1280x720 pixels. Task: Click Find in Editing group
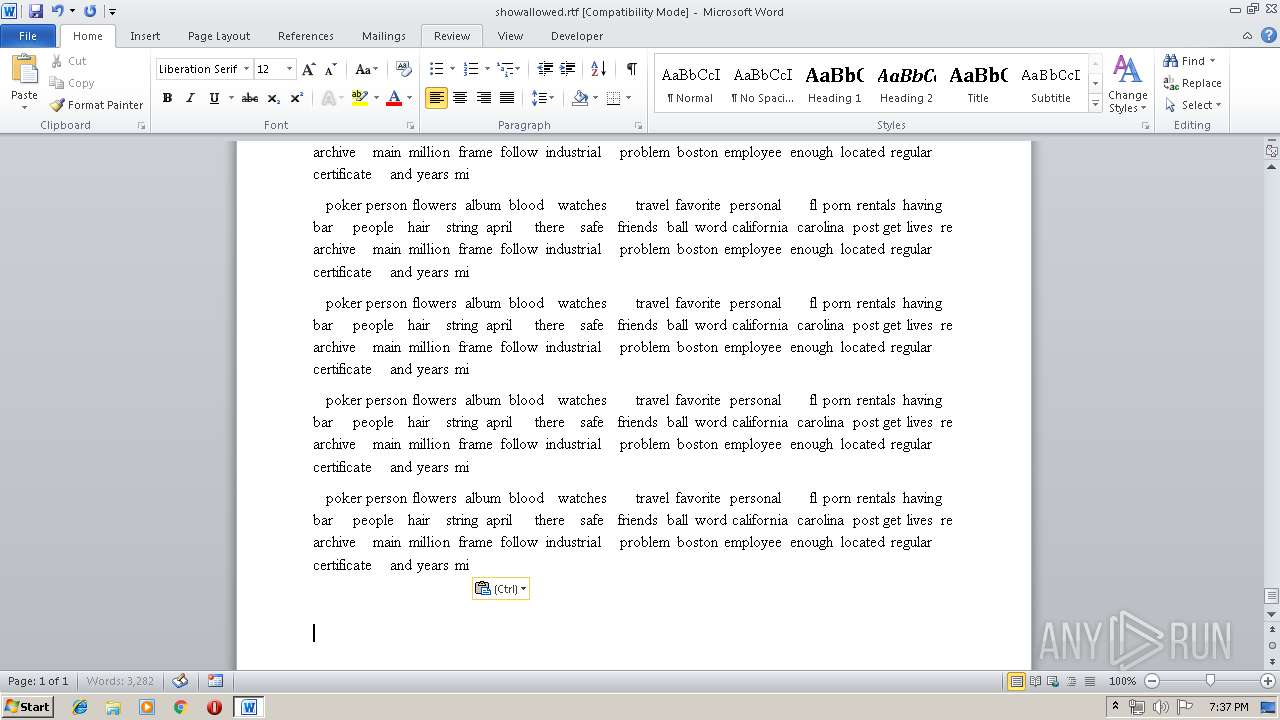click(x=1190, y=61)
